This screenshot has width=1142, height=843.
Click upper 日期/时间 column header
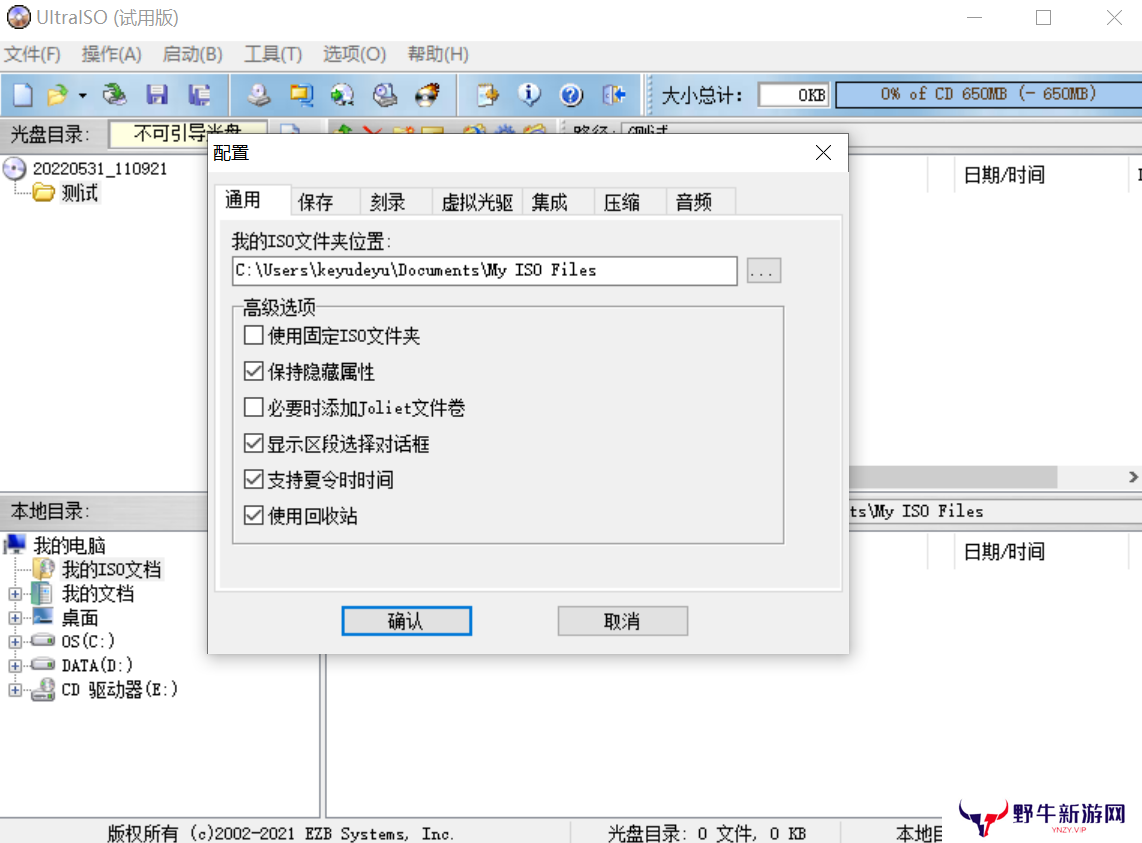tap(1004, 175)
